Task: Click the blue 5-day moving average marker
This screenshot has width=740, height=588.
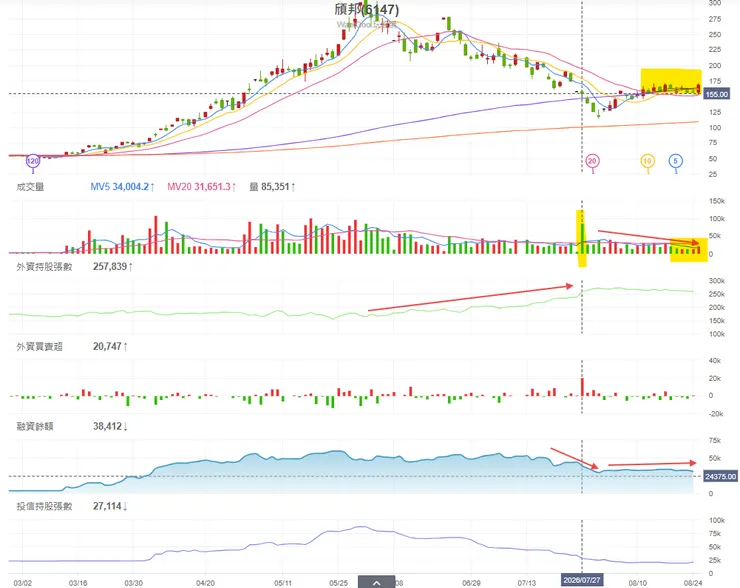Action: pos(676,161)
